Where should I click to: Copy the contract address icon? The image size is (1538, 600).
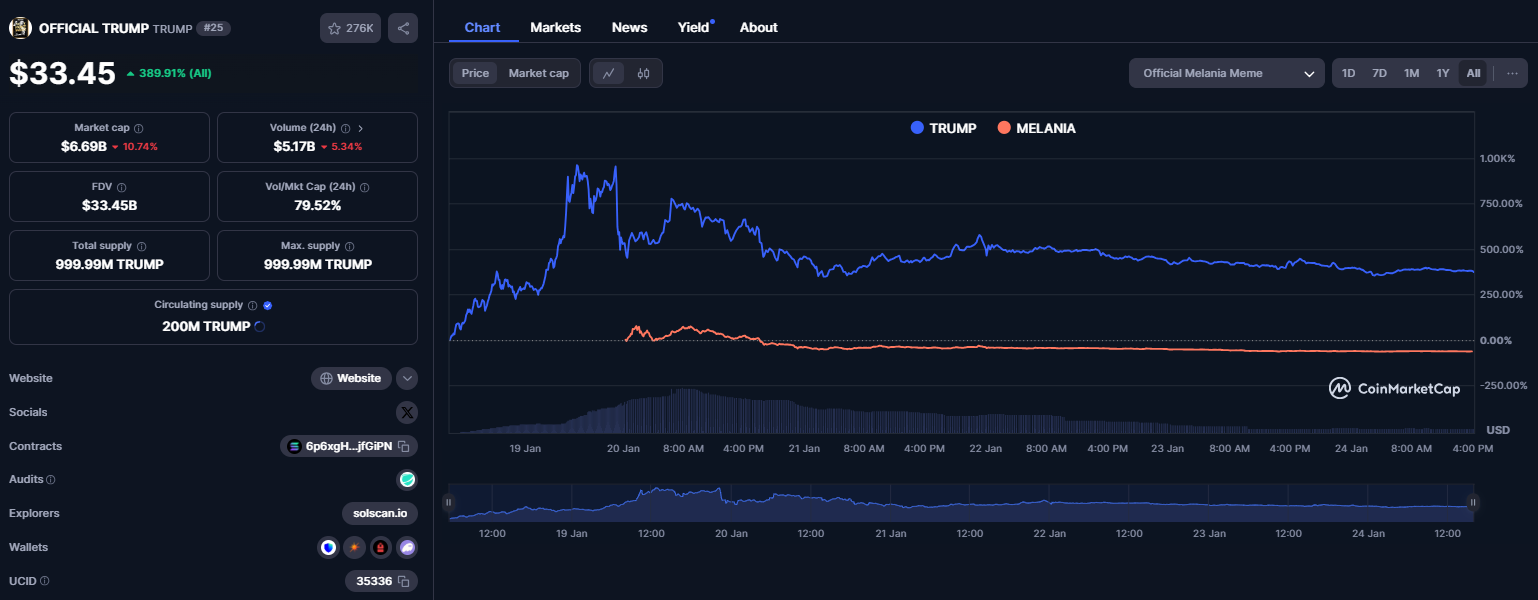(403, 446)
